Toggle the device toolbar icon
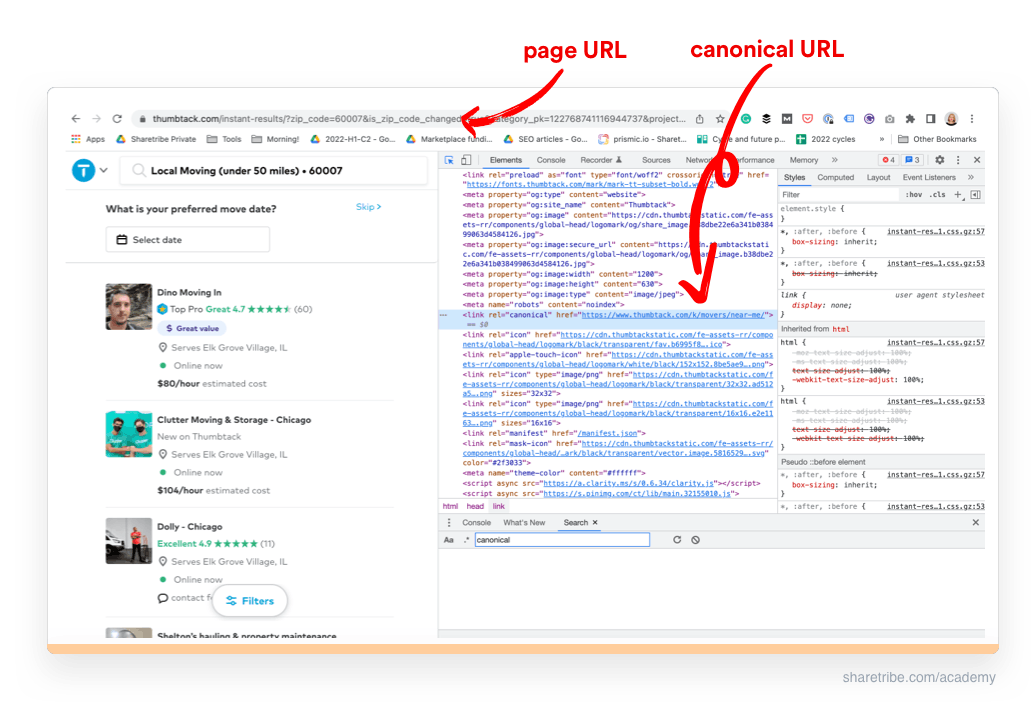 (464, 159)
